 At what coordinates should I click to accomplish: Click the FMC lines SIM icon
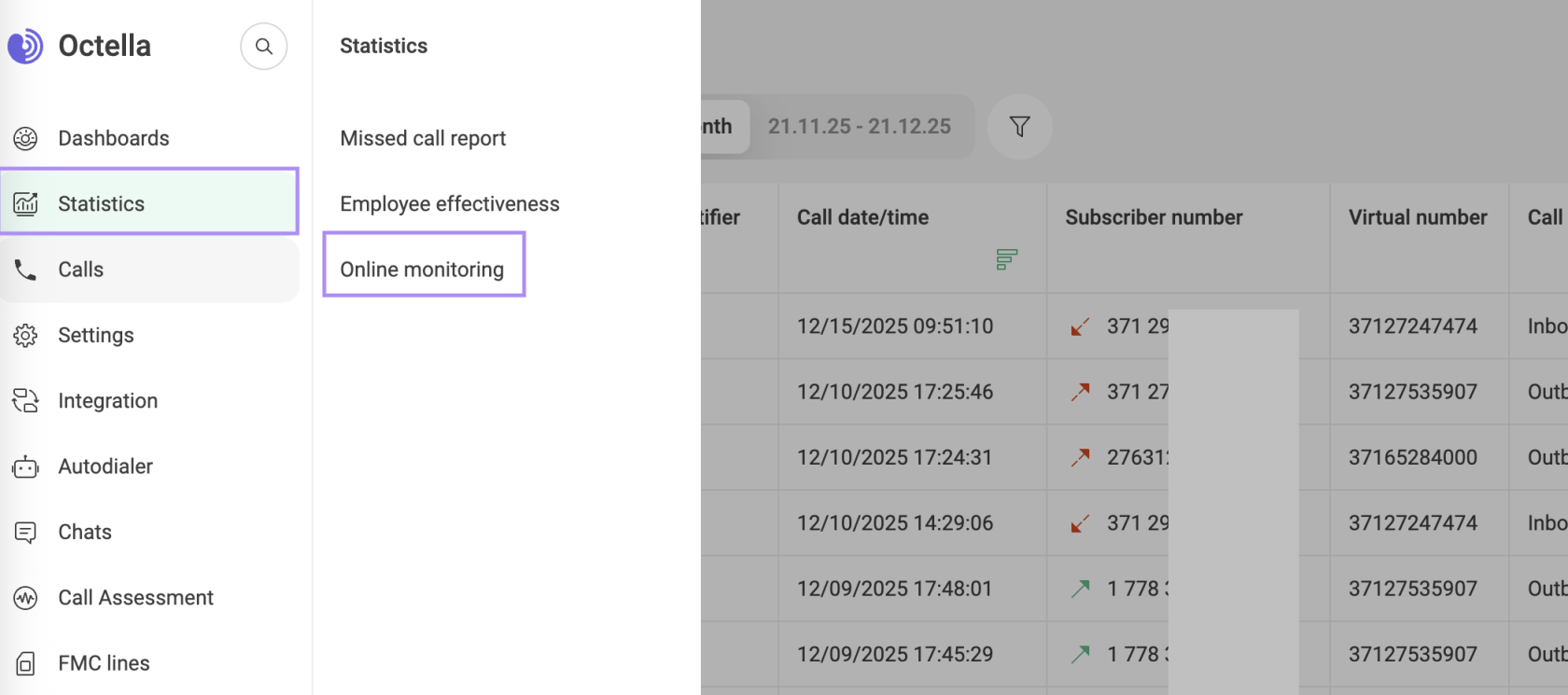click(x=25, y=664)
